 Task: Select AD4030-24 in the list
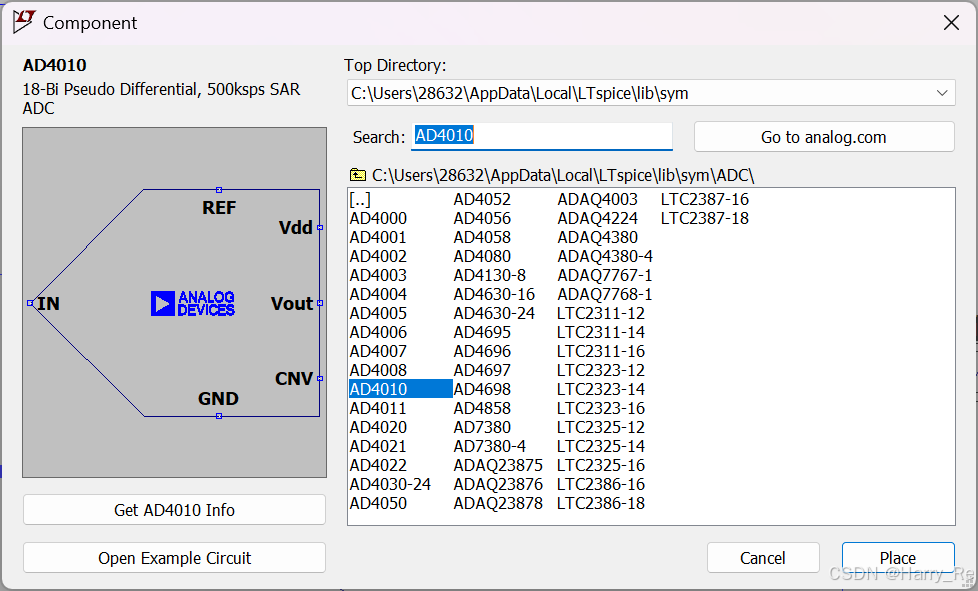pyautogui.click(x=390, y=484)
